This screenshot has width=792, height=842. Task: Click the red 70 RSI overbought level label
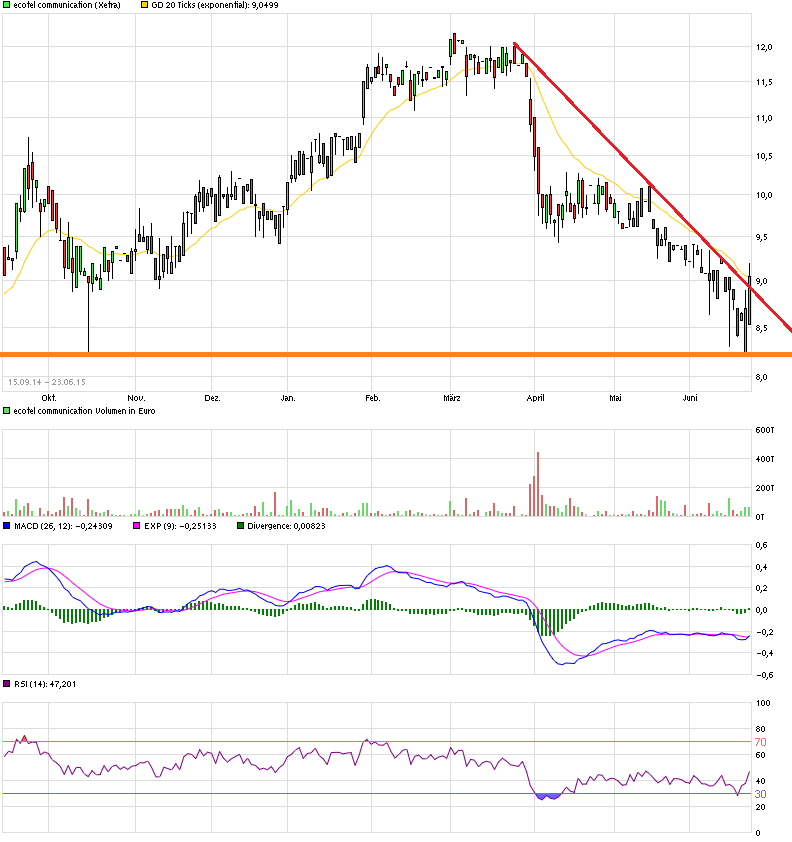click(760, 742)
